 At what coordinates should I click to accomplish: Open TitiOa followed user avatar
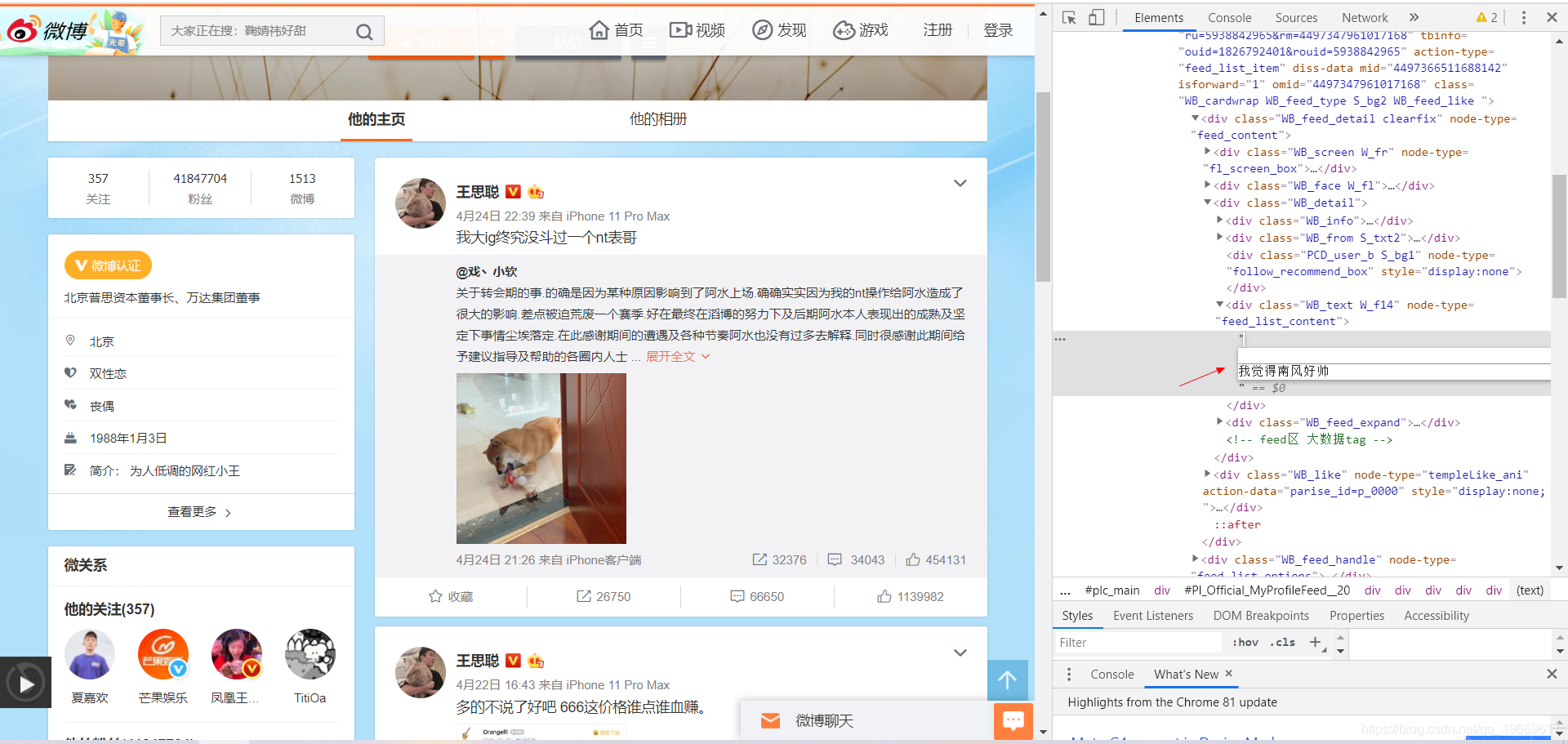[310, 654]
